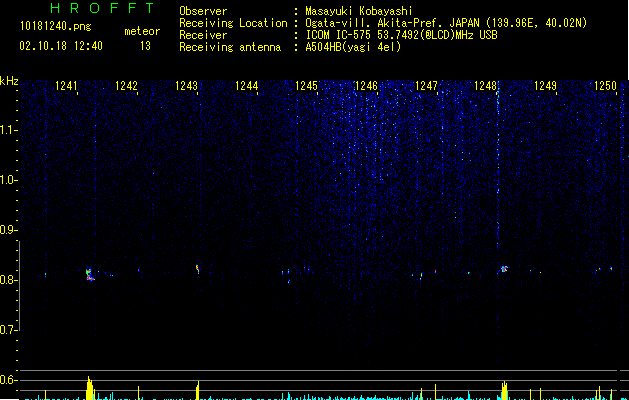Click the Receiving antenna label
The width and height of the screenshot is (629, 400).
pos(230,47)
